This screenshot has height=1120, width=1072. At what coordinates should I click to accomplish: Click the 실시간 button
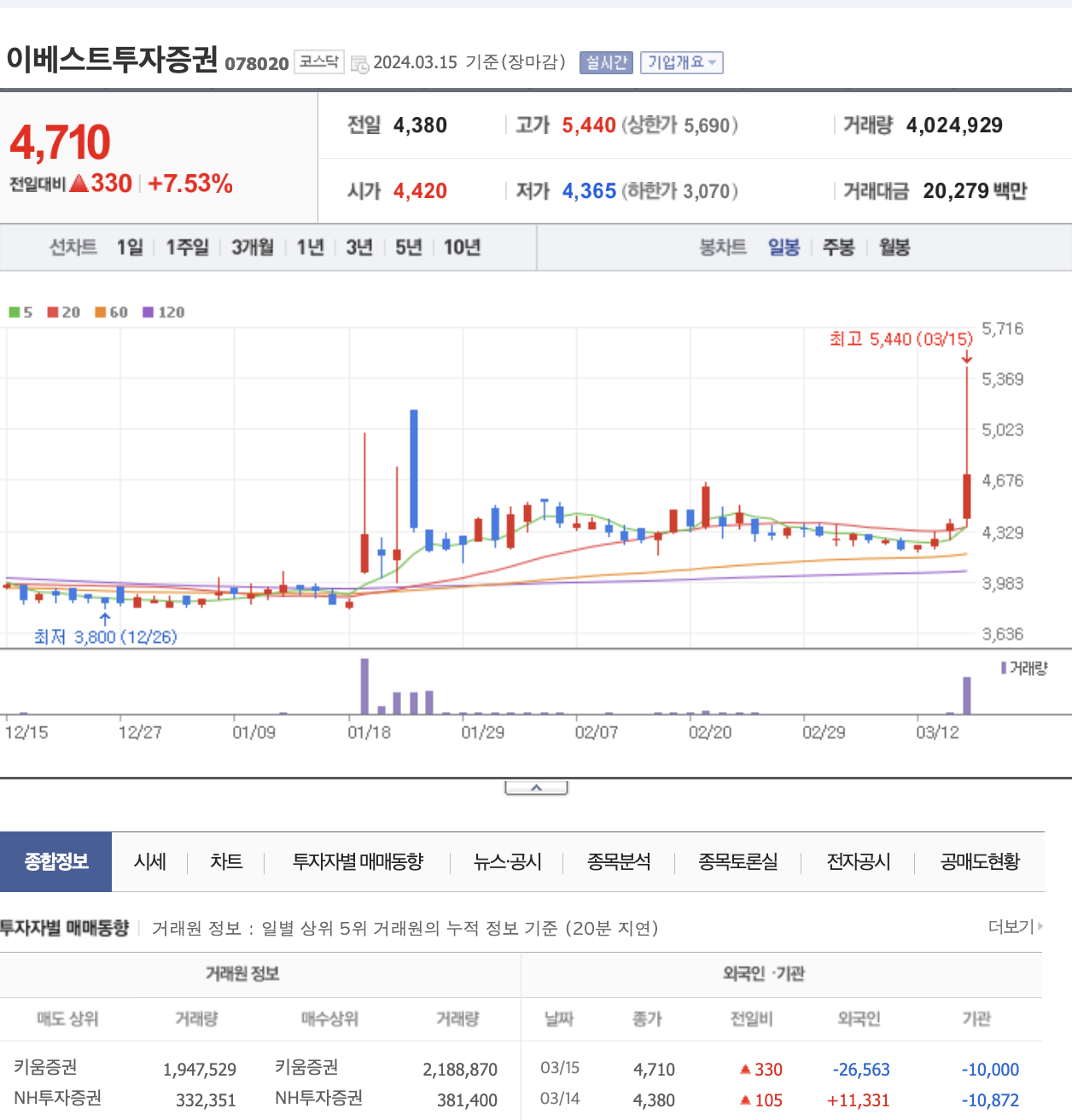[x=606, y=62]
